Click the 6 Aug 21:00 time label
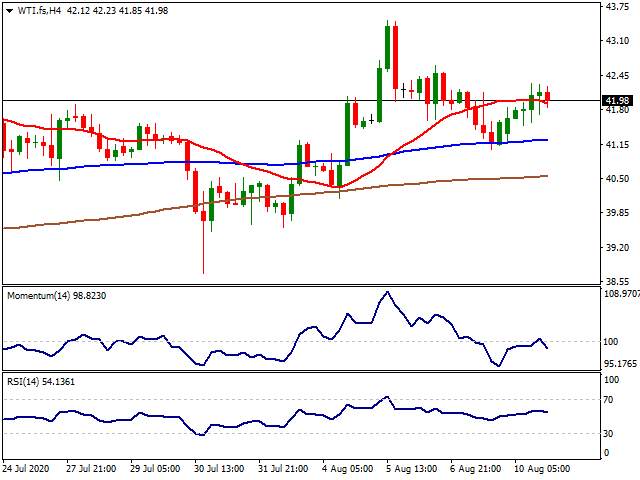The height and width of the screenshot is (480, 640). tap(475, 469)
